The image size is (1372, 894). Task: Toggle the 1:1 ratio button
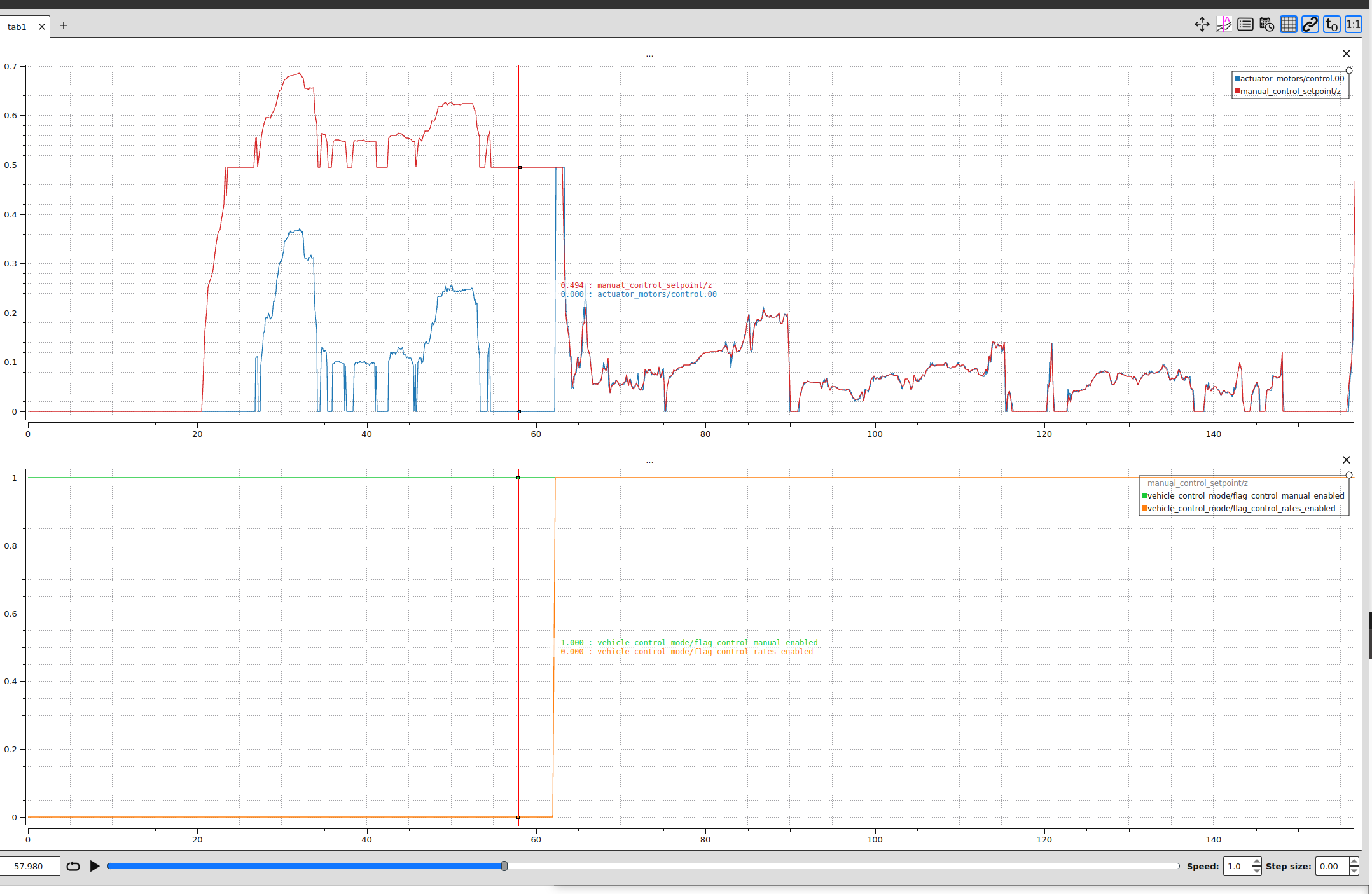(1353, 25)
